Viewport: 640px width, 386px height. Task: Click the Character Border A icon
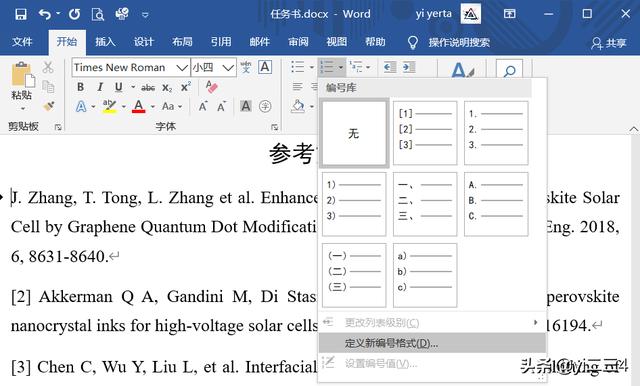click(x=265, y=67)
